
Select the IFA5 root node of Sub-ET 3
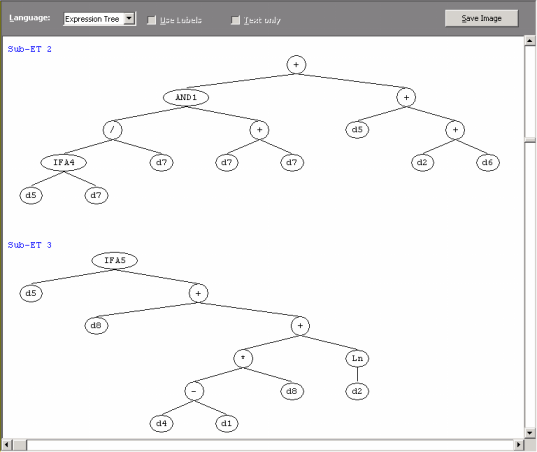[x=115, y=260]
